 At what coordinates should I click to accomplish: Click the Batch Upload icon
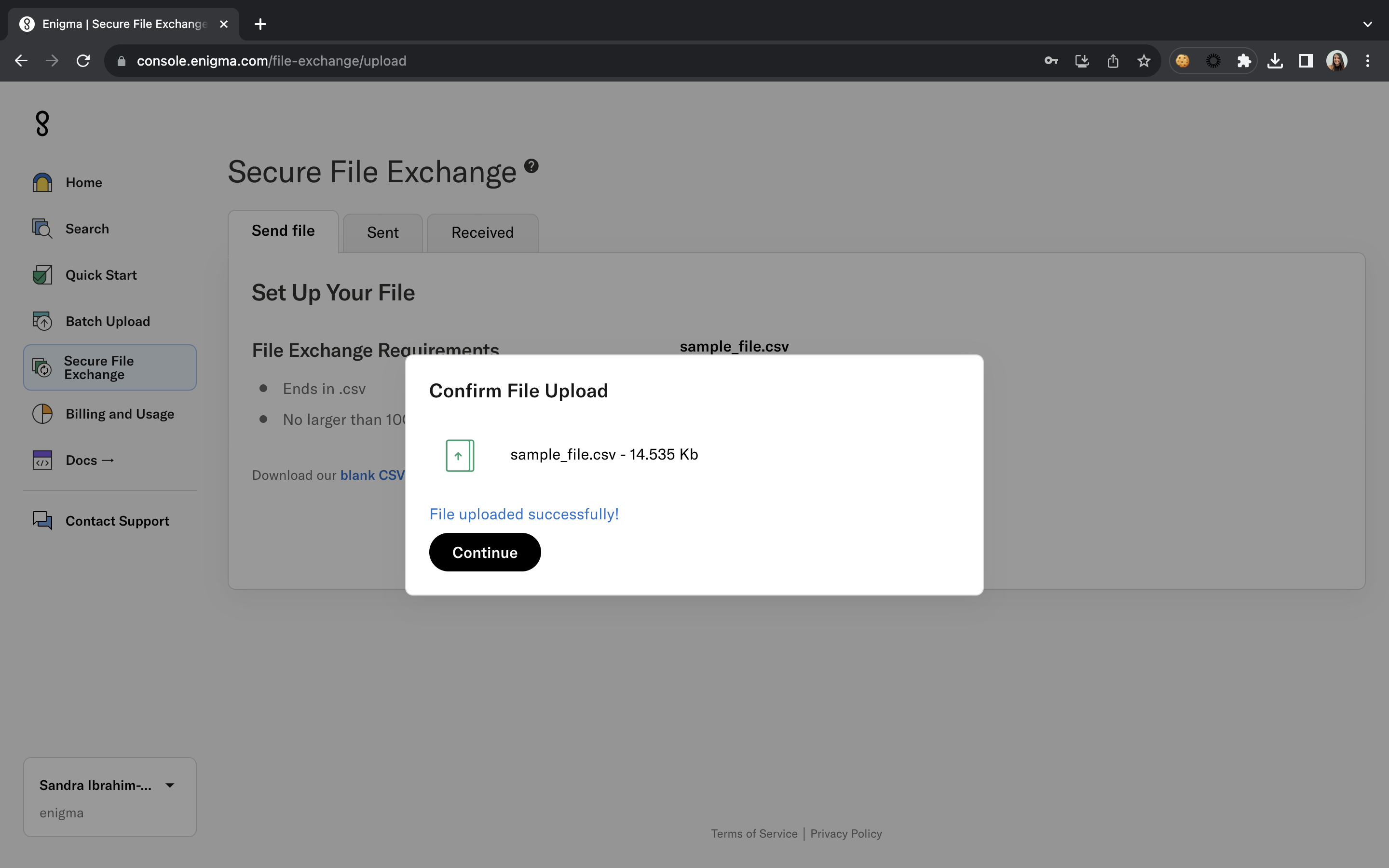coord(42,321)
